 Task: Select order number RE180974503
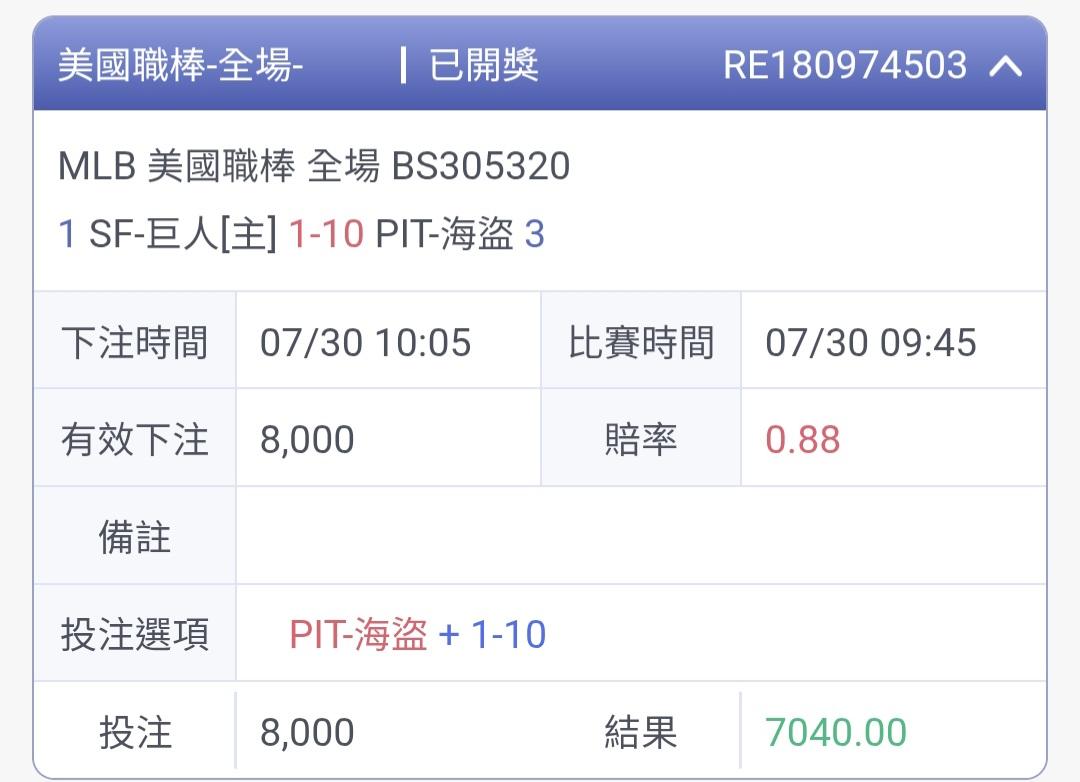(845, 65)
